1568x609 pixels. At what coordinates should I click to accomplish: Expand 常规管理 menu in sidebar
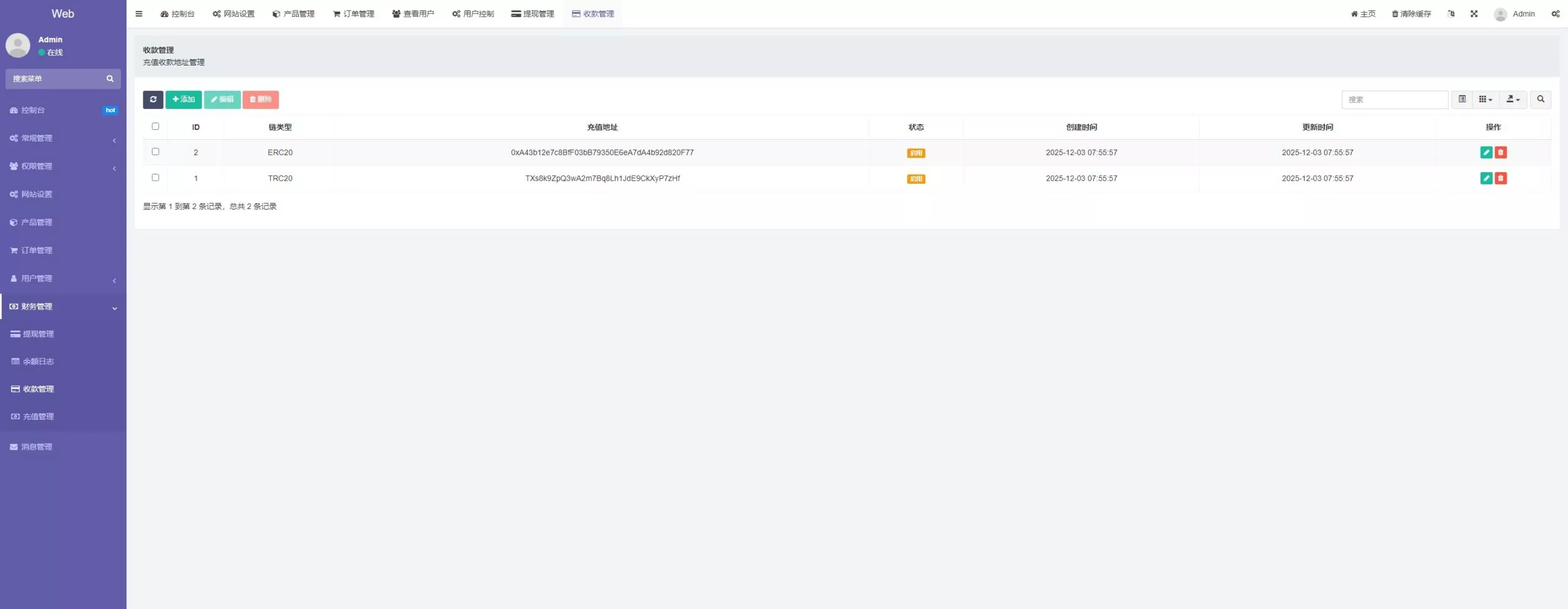tap(63, 138)
